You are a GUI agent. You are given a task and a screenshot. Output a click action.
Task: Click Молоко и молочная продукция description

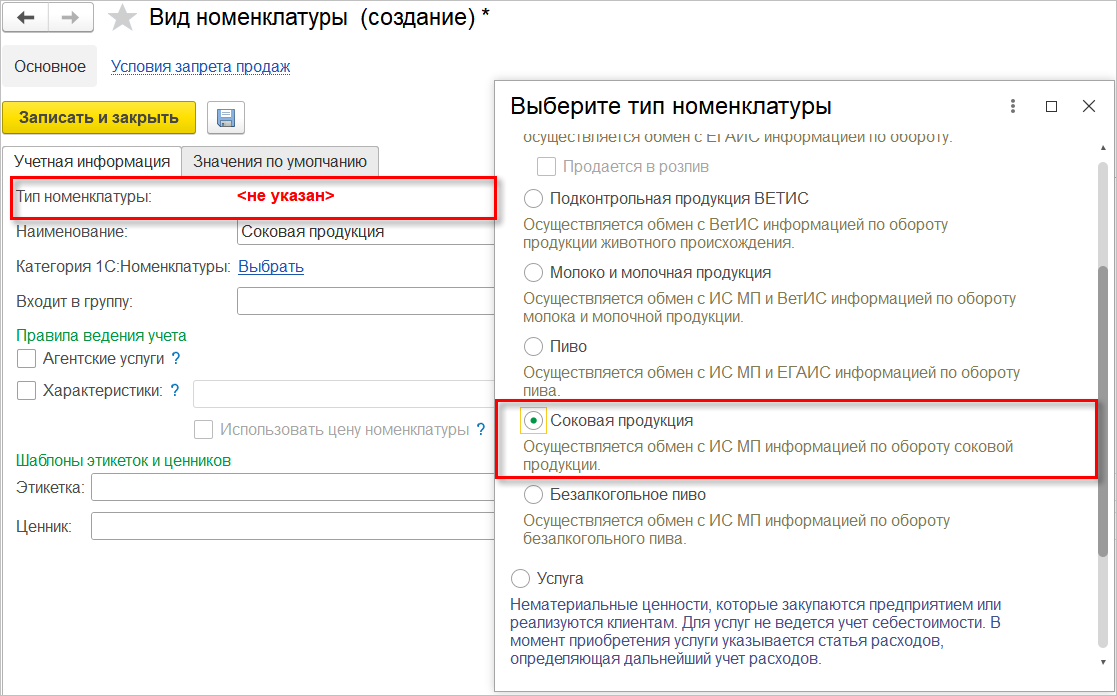pos(769,308)
